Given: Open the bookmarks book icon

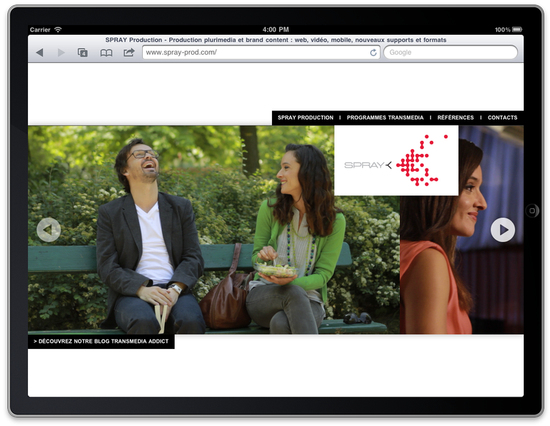Looking at the screenshot, I should [x=106, y=53].
